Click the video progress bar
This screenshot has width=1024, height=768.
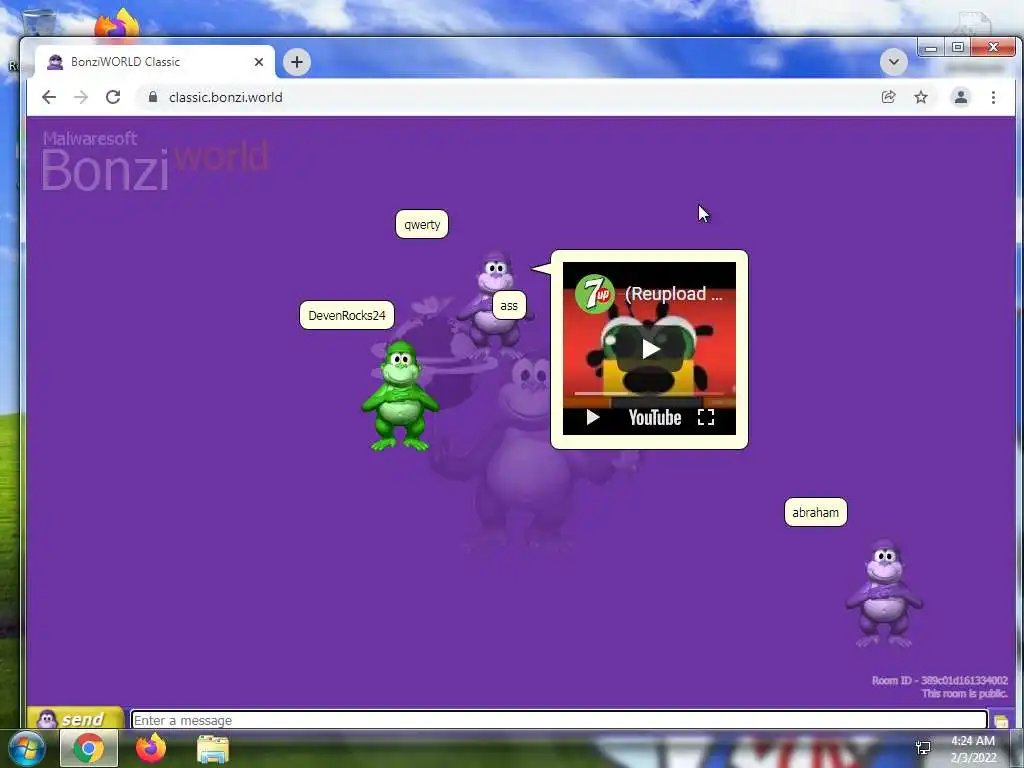click(x=649, y=394)
